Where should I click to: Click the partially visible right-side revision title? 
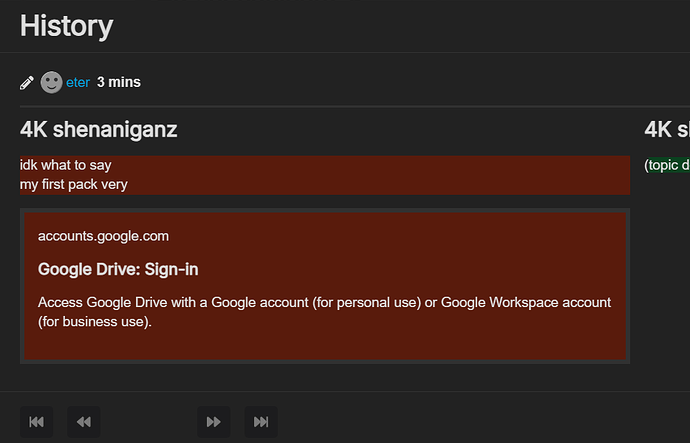[x=667, y=129]
